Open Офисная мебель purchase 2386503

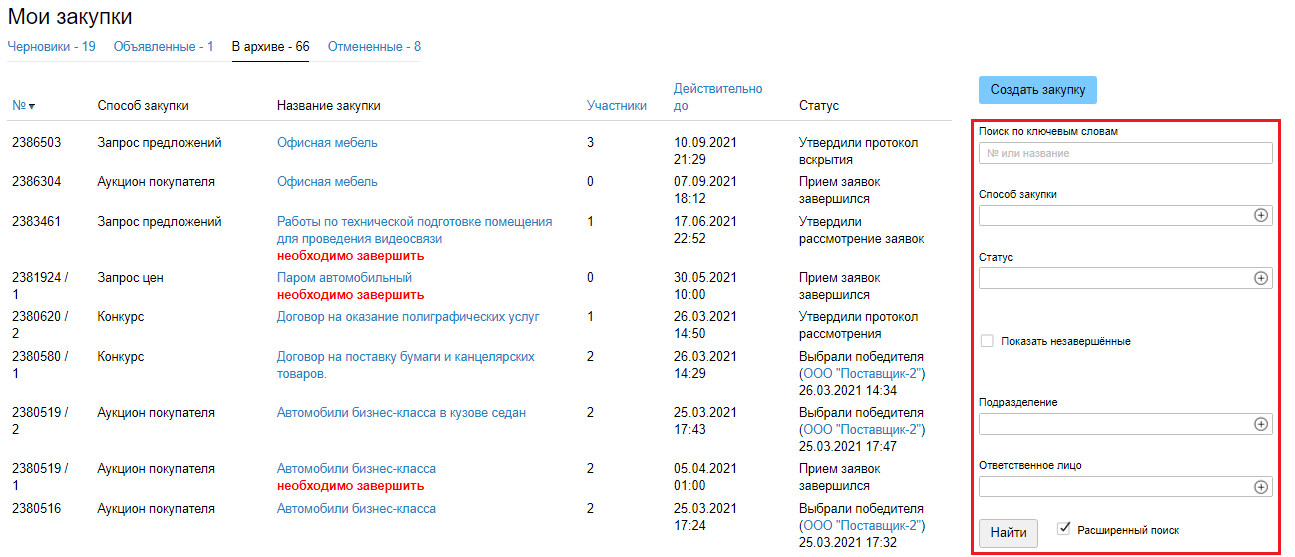tap(327, 143)
